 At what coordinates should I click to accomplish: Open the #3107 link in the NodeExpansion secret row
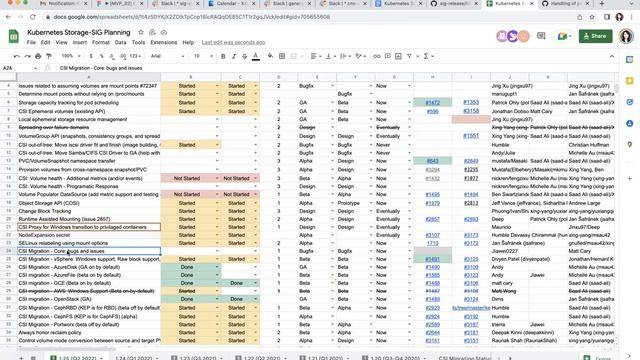(432, 235)
